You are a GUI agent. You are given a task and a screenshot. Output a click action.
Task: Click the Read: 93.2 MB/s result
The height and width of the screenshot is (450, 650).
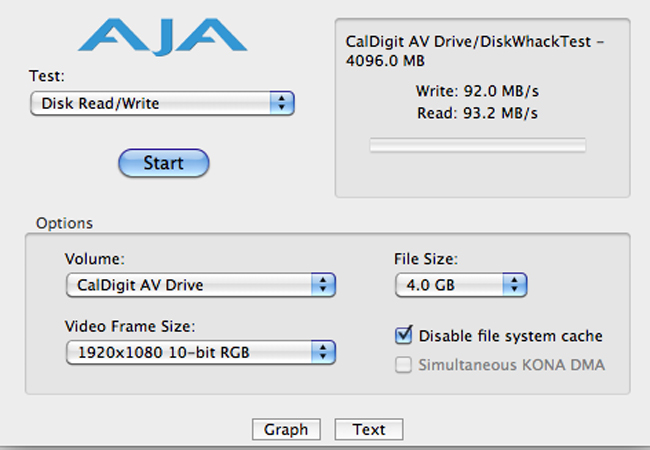pos(477,113)
